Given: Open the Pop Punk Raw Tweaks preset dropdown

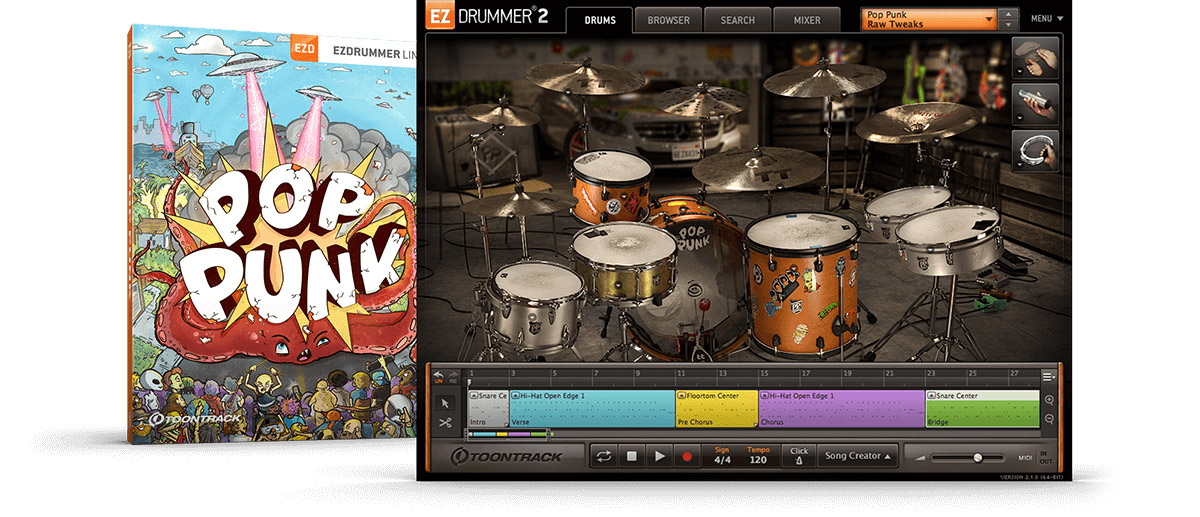Looking at the screenshot, I should (x=929, y=19).
